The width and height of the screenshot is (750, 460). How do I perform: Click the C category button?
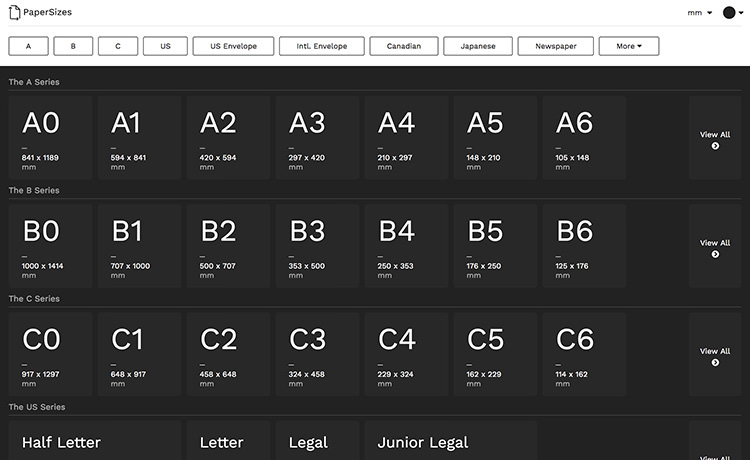(118, 46)
